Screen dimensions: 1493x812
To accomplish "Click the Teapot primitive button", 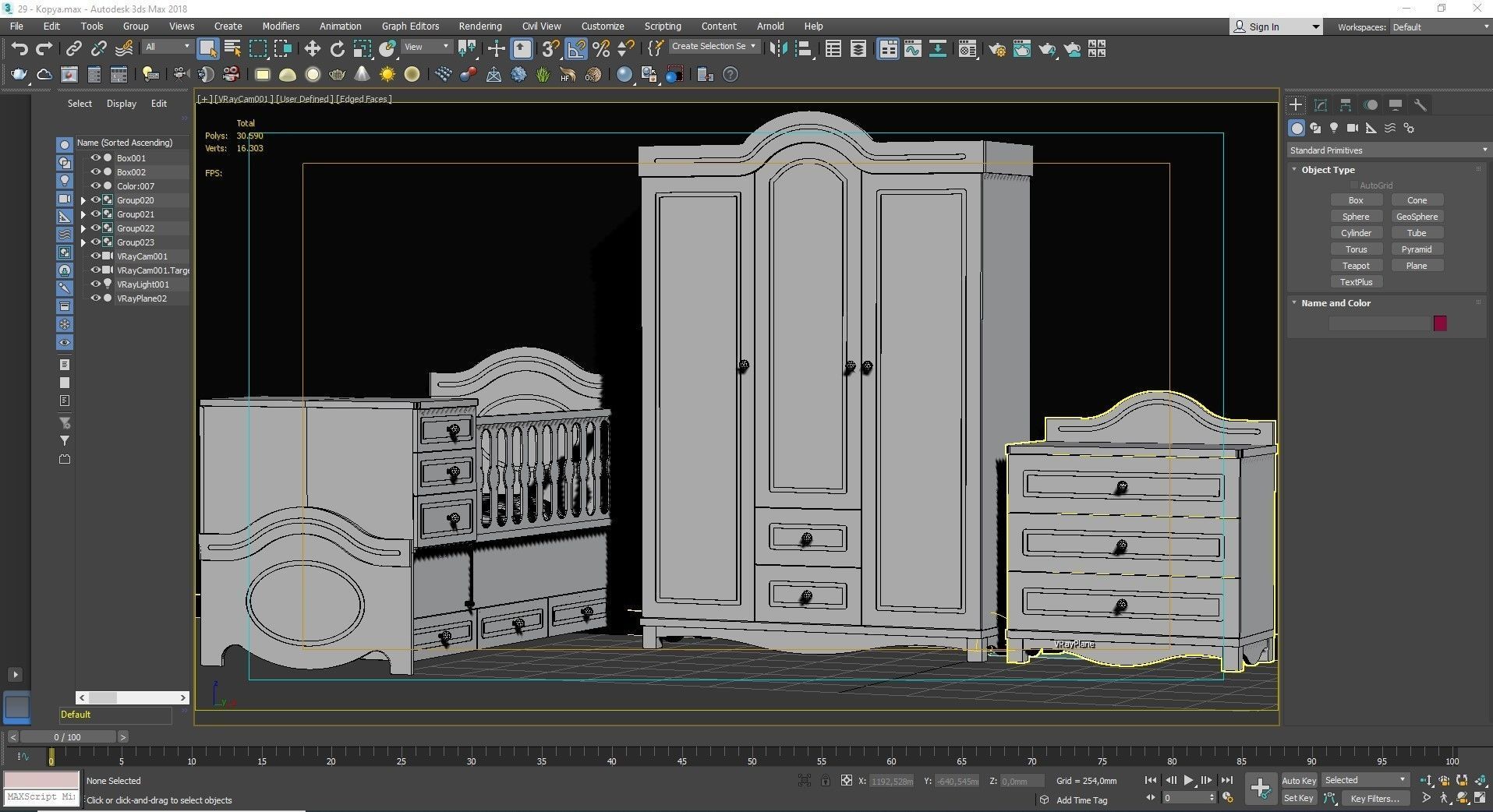I will pyautogui.click(x=1356, y=266).
